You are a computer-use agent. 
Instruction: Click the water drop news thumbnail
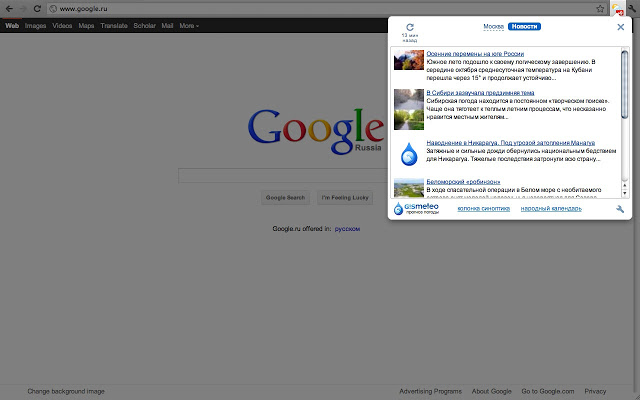409,154
